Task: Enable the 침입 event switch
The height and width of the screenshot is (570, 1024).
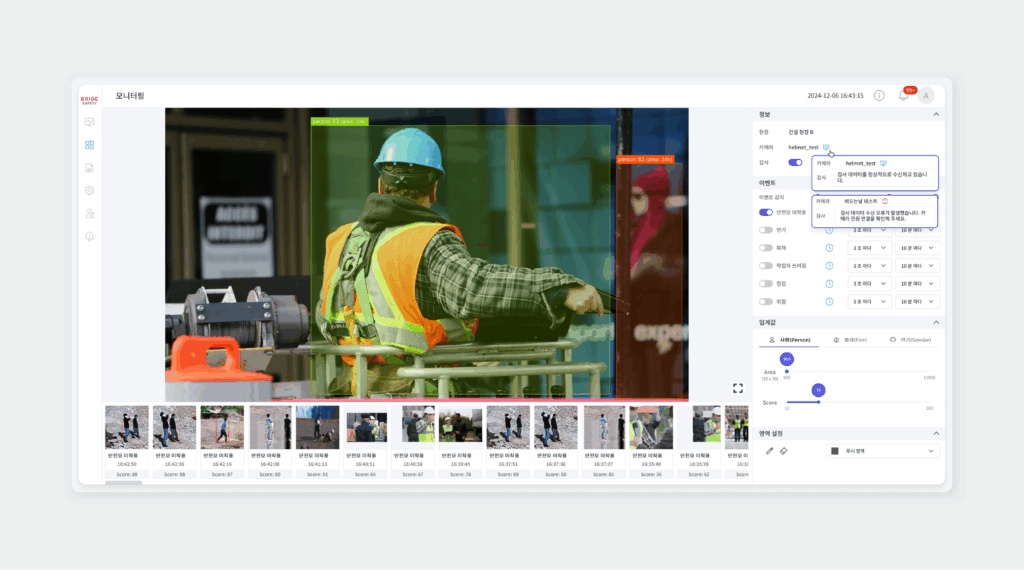Action: coord(765,283)
